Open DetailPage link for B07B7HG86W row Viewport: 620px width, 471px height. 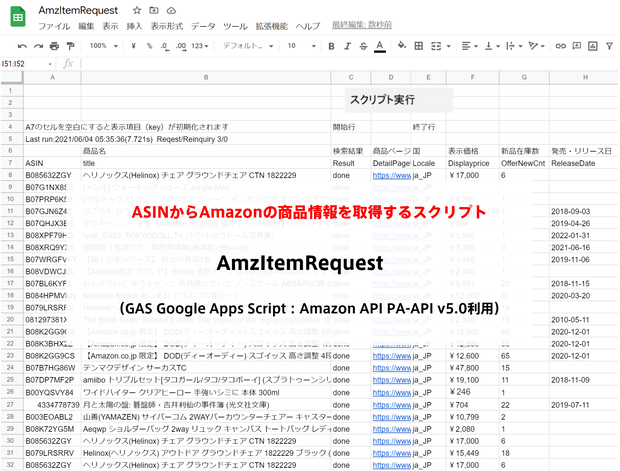391,368
